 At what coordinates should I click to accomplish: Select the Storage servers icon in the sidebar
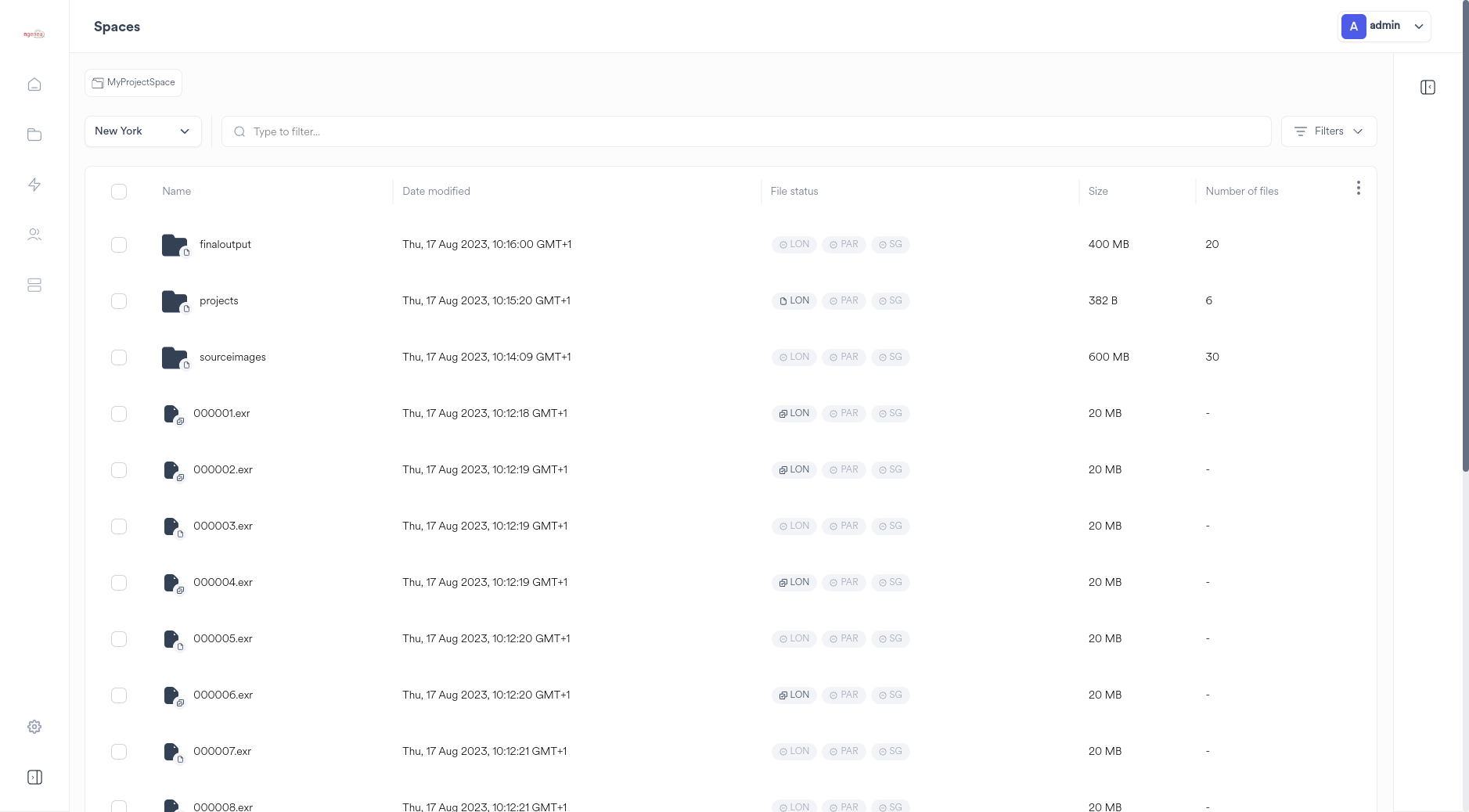(34, 285)
